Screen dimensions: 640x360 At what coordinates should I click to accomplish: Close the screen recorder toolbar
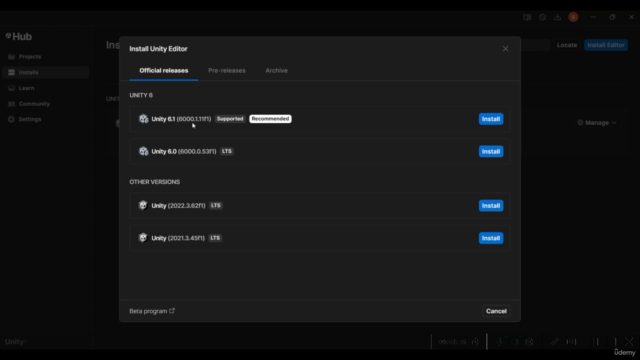coord(629,342)
